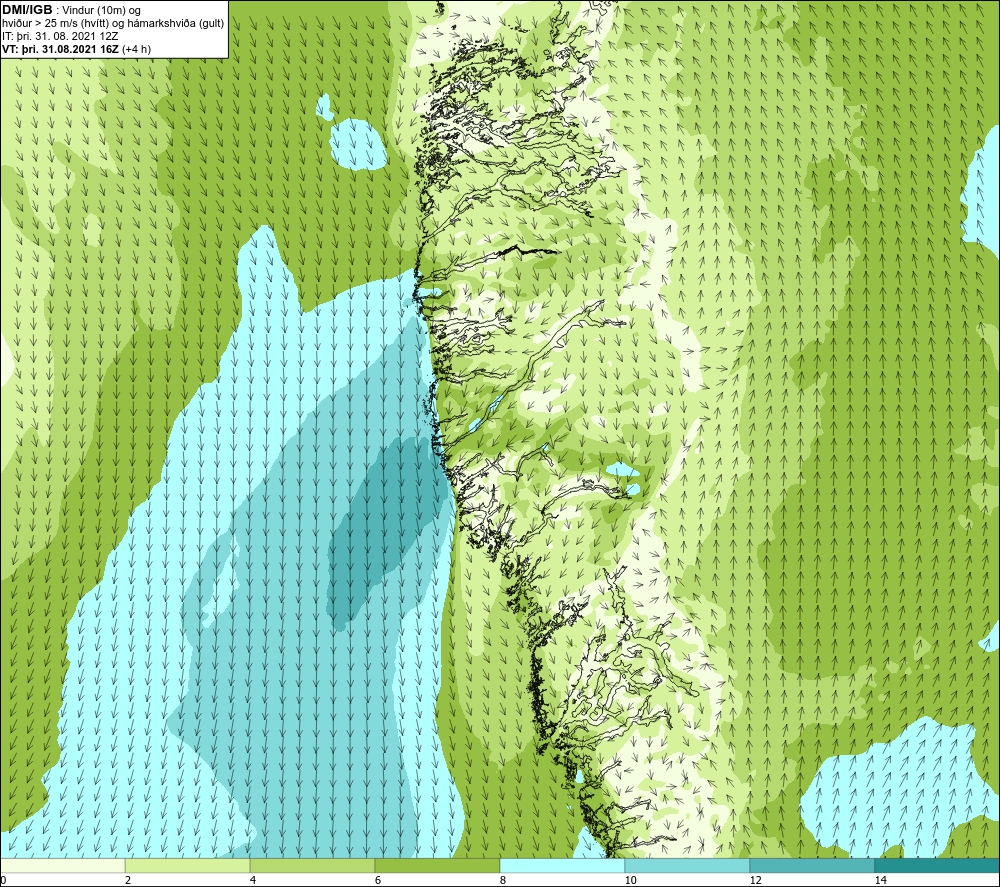1000x887 pixels.
Task: Click the legend scale label "6"
Action: point(378,880)
